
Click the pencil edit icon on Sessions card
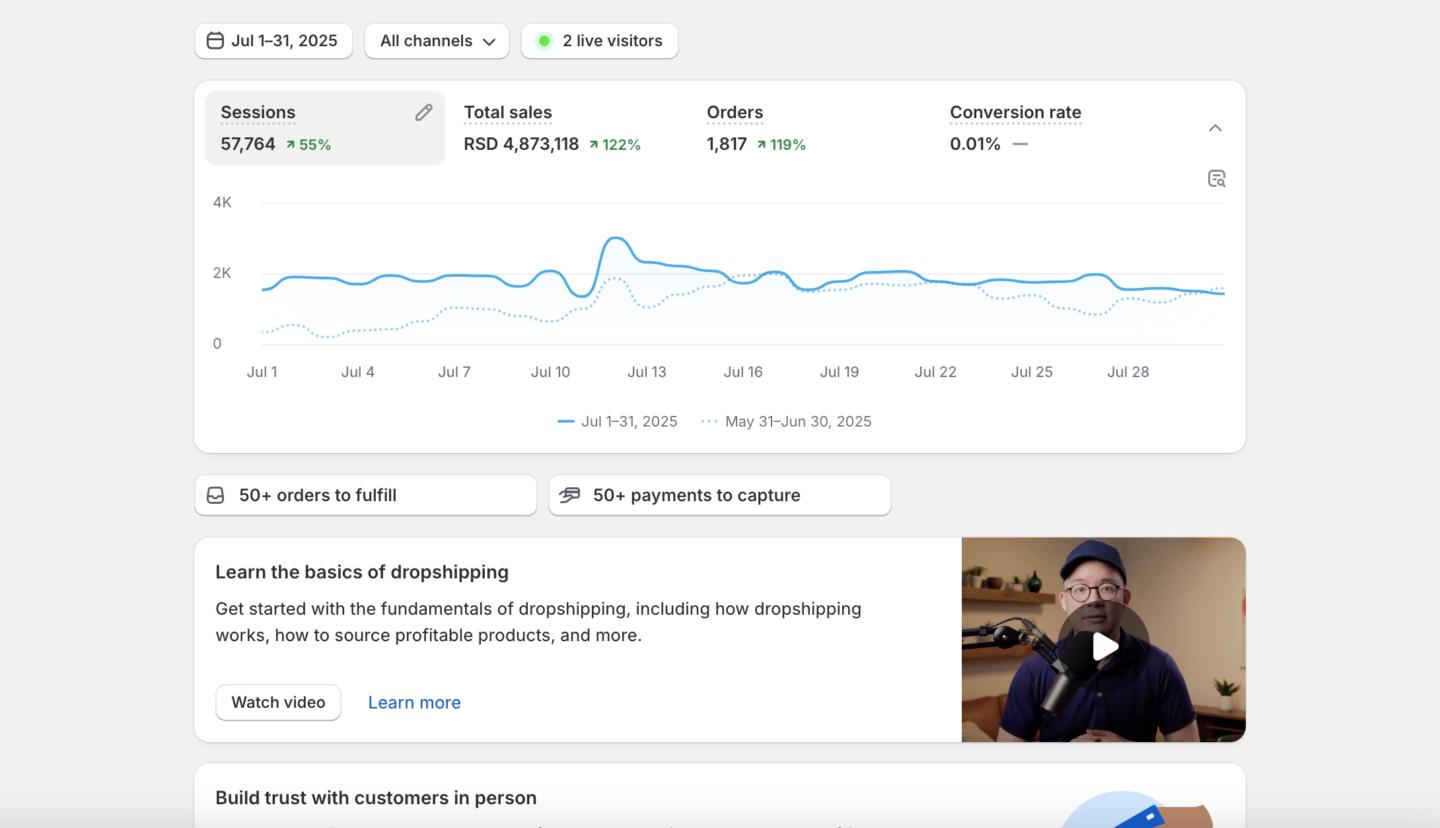[424, 113]
